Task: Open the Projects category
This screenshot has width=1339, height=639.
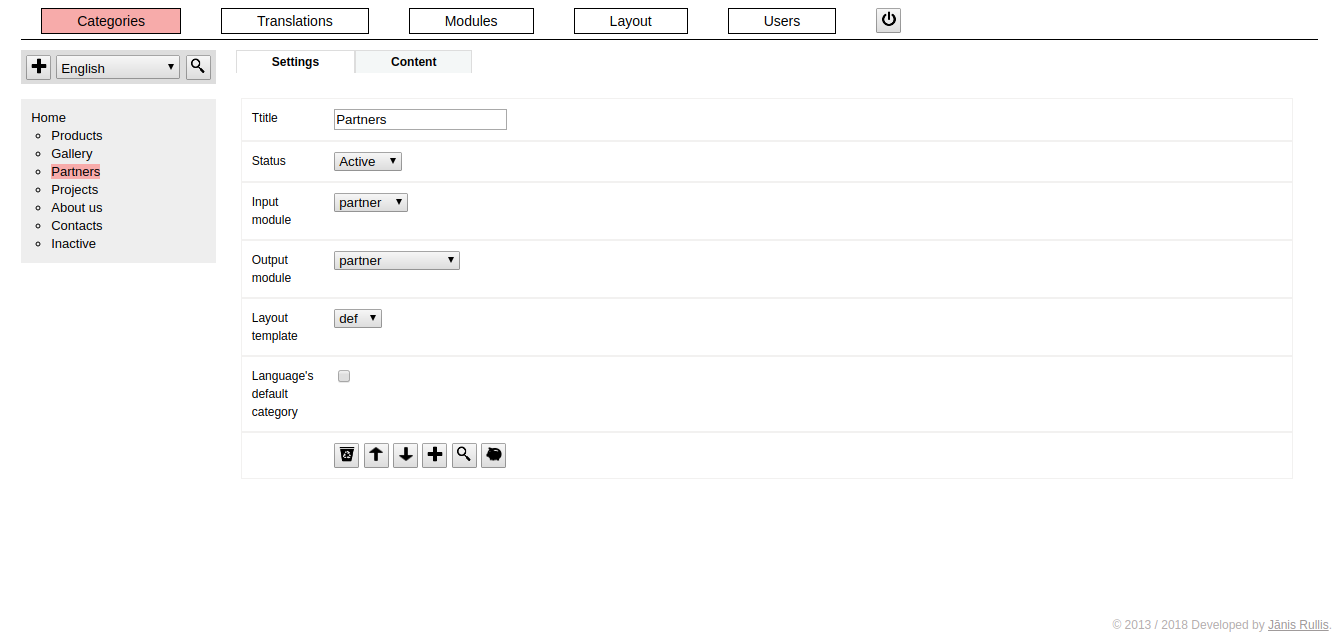Action: point(75,189)
